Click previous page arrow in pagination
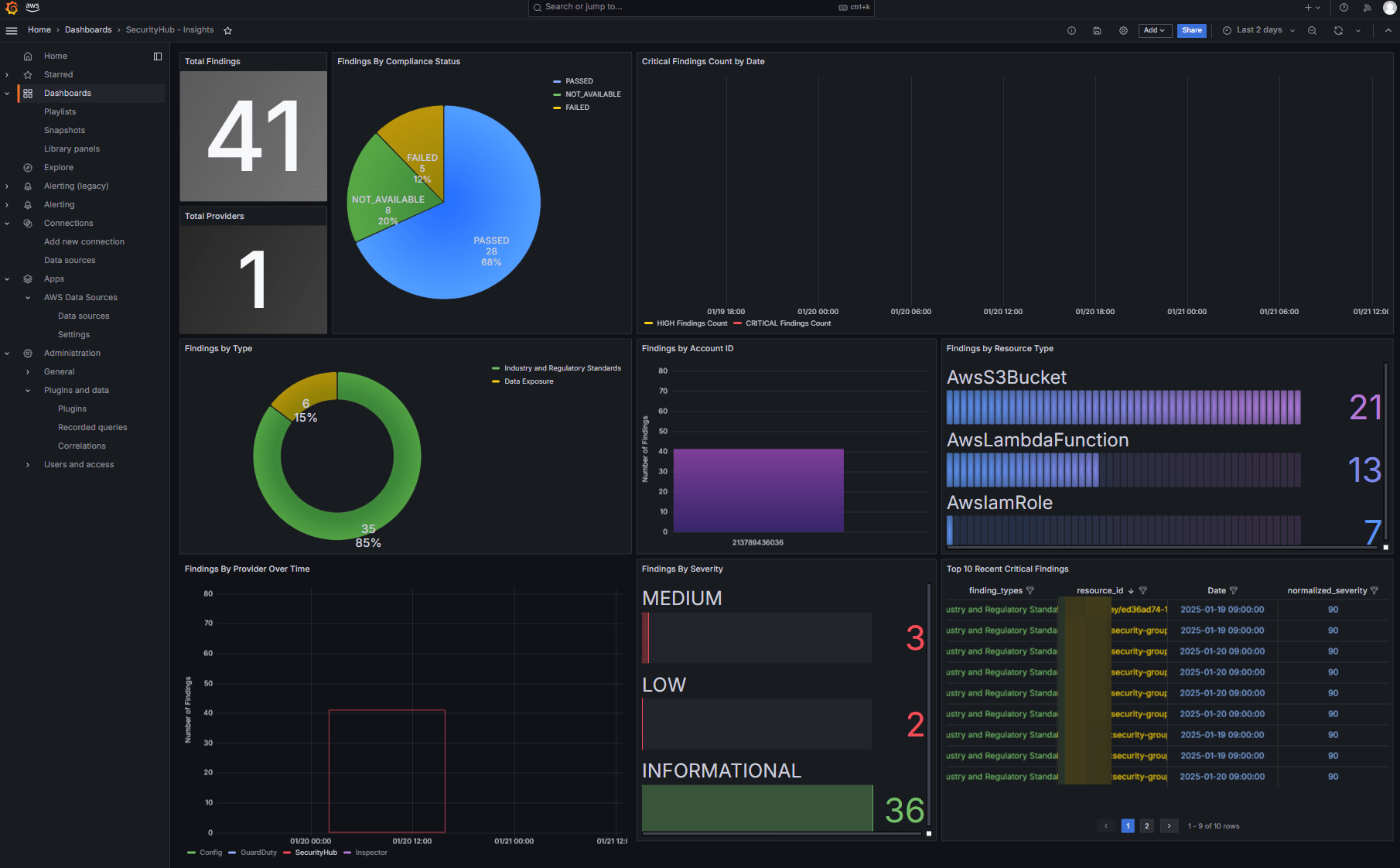The image size is (1400, 868). pos(1106,826)
